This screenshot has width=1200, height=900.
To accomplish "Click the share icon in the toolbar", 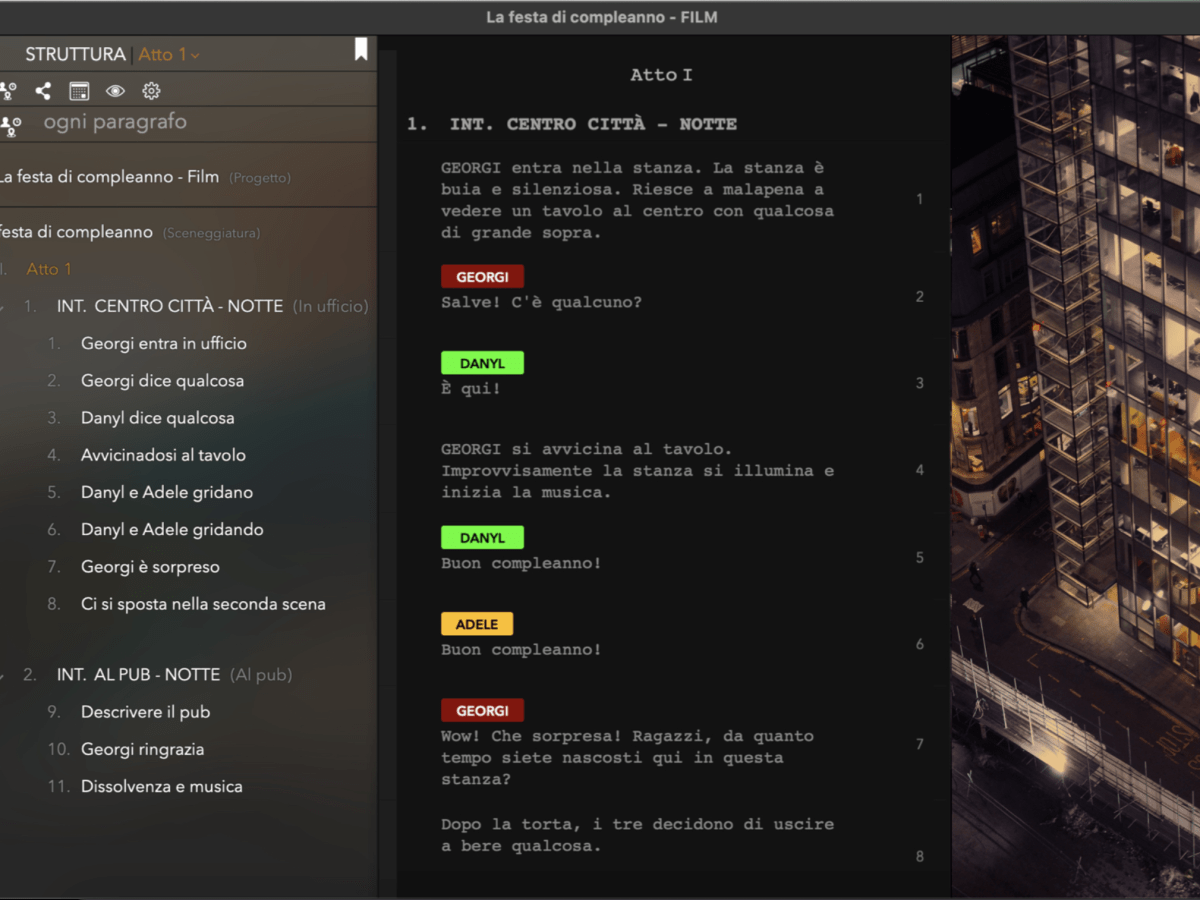I will [x=43, y=91].
